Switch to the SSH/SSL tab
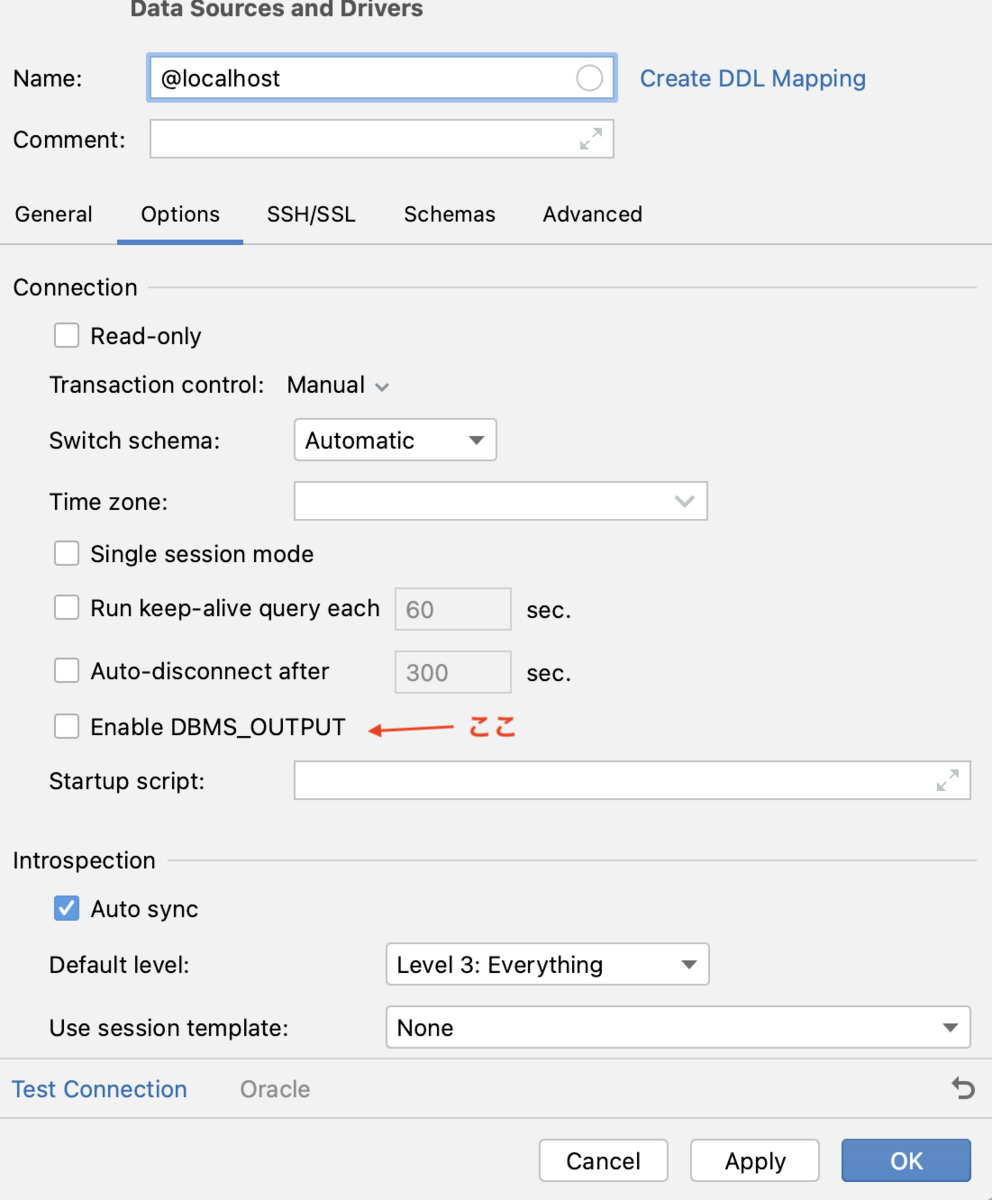 coord(311,214)
